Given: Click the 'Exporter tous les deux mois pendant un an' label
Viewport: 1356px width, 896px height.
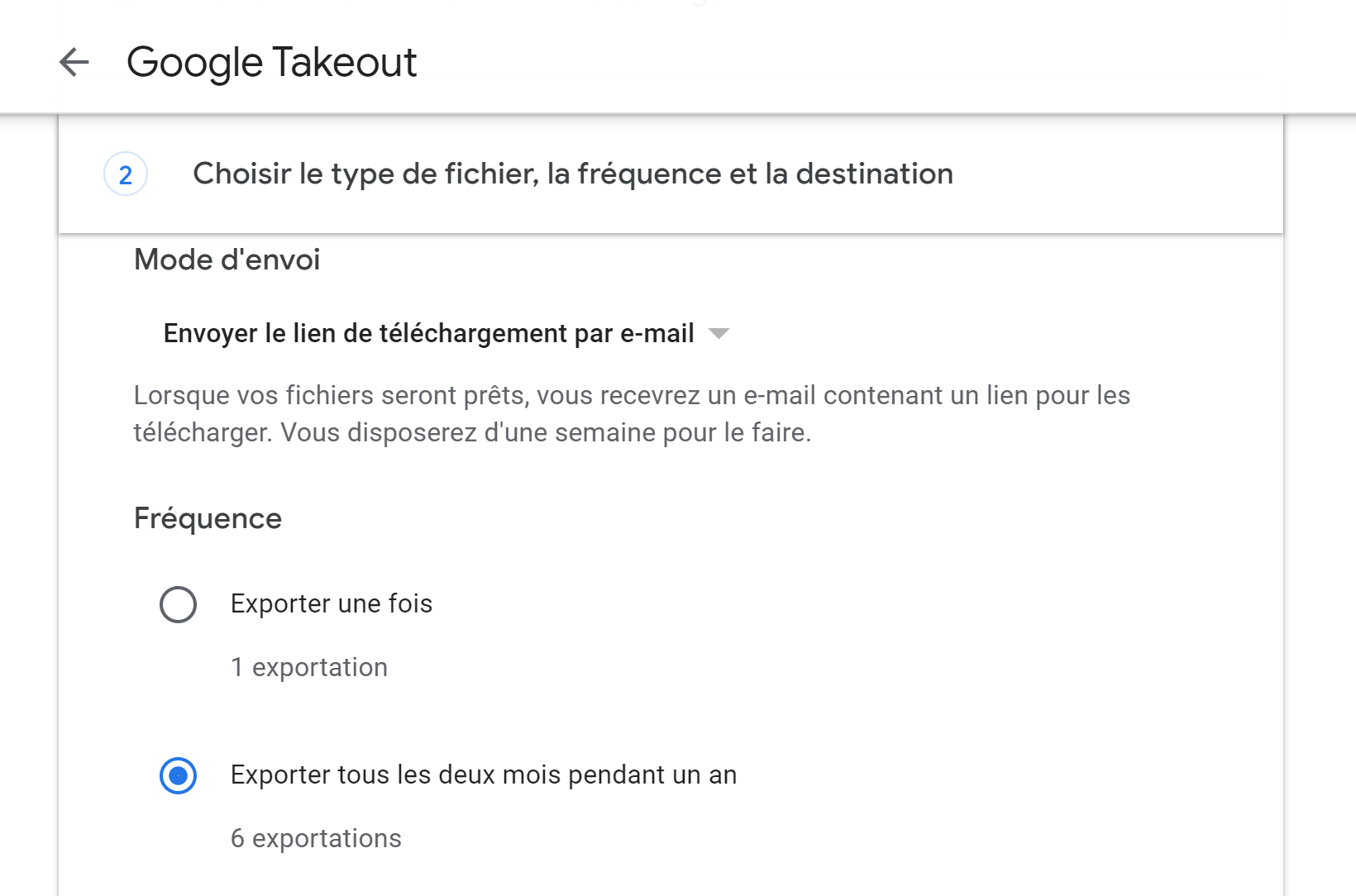Looking at the screenshot, I should point(483,775).
